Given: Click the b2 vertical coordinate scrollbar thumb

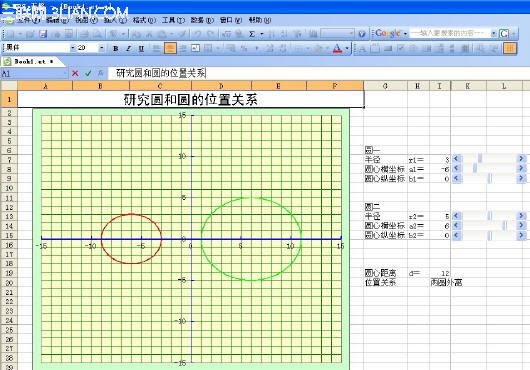Looking at the screenshot, I should (x=490, y=235).
